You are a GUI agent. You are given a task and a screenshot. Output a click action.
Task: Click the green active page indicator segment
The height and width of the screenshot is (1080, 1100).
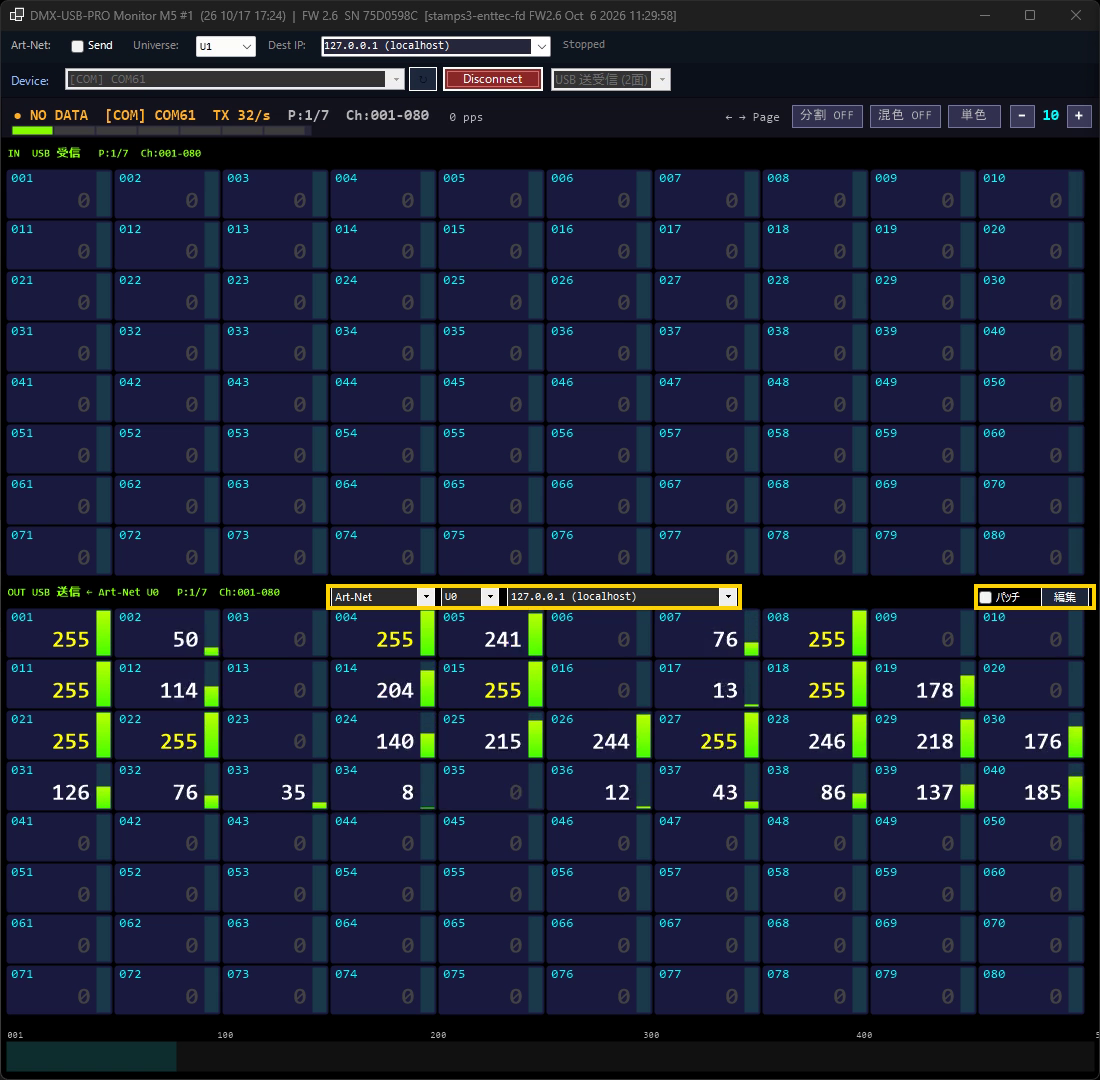32,131
